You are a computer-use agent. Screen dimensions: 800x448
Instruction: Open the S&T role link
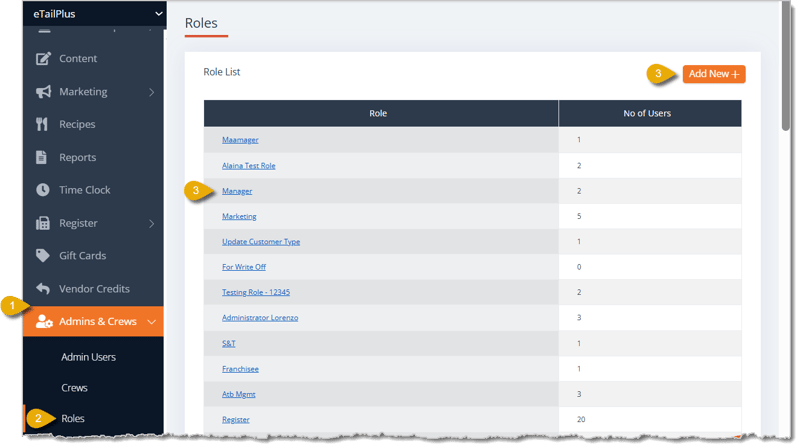229,343
